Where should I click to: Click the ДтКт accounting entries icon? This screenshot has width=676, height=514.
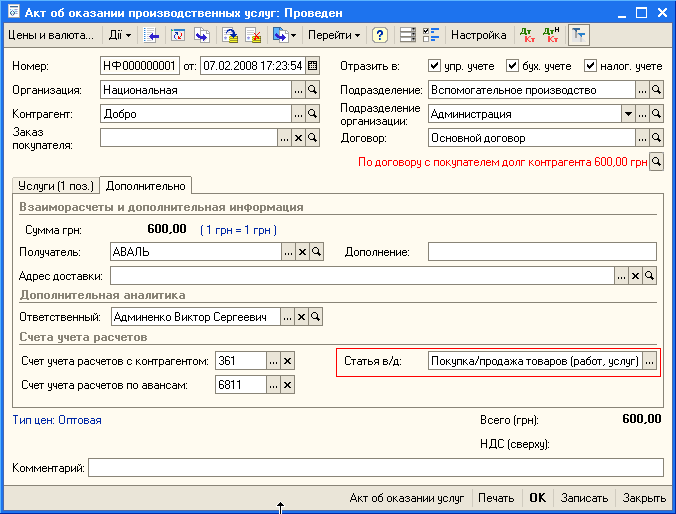tap(528, 35)
